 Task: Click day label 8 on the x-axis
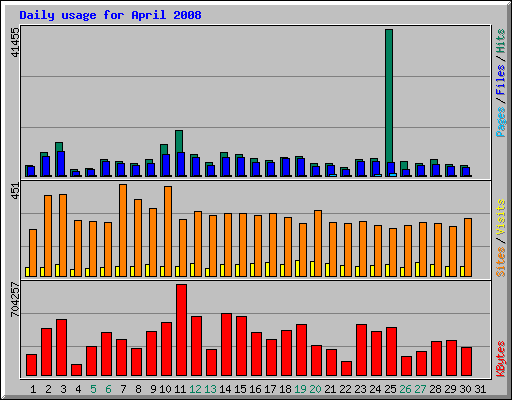pyautogui.click(x=138, y=389)
